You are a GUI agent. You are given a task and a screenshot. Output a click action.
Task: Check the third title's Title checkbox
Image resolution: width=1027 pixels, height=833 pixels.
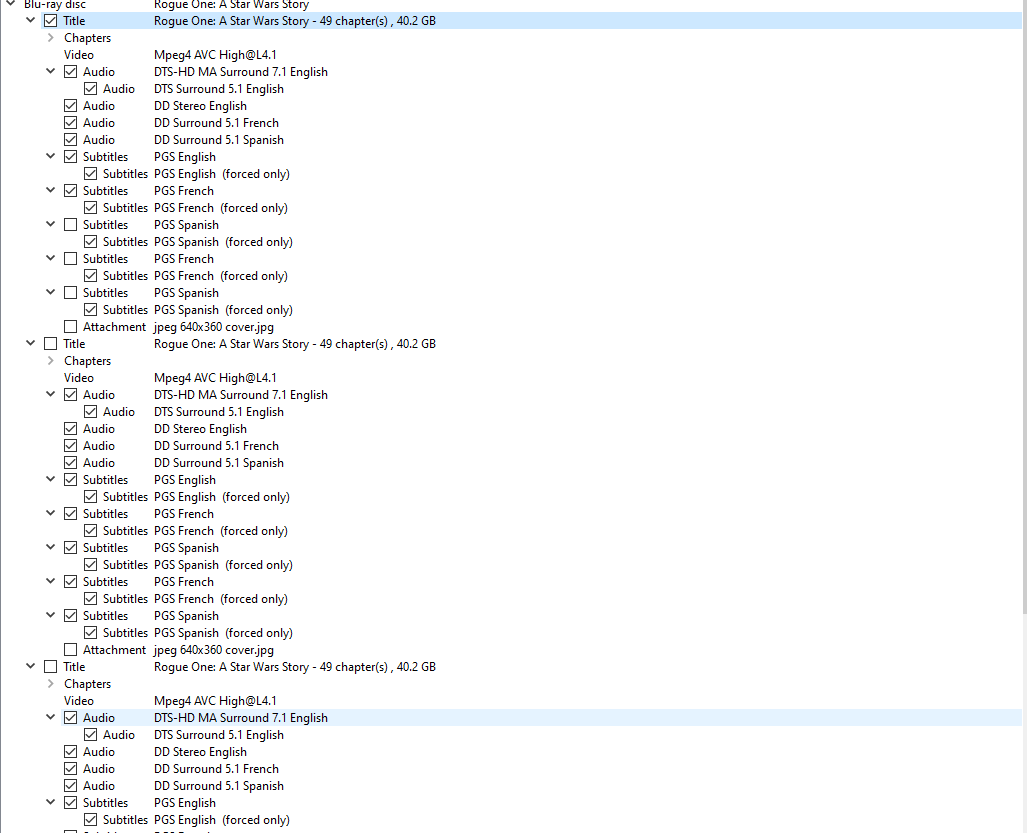(50, 667)
